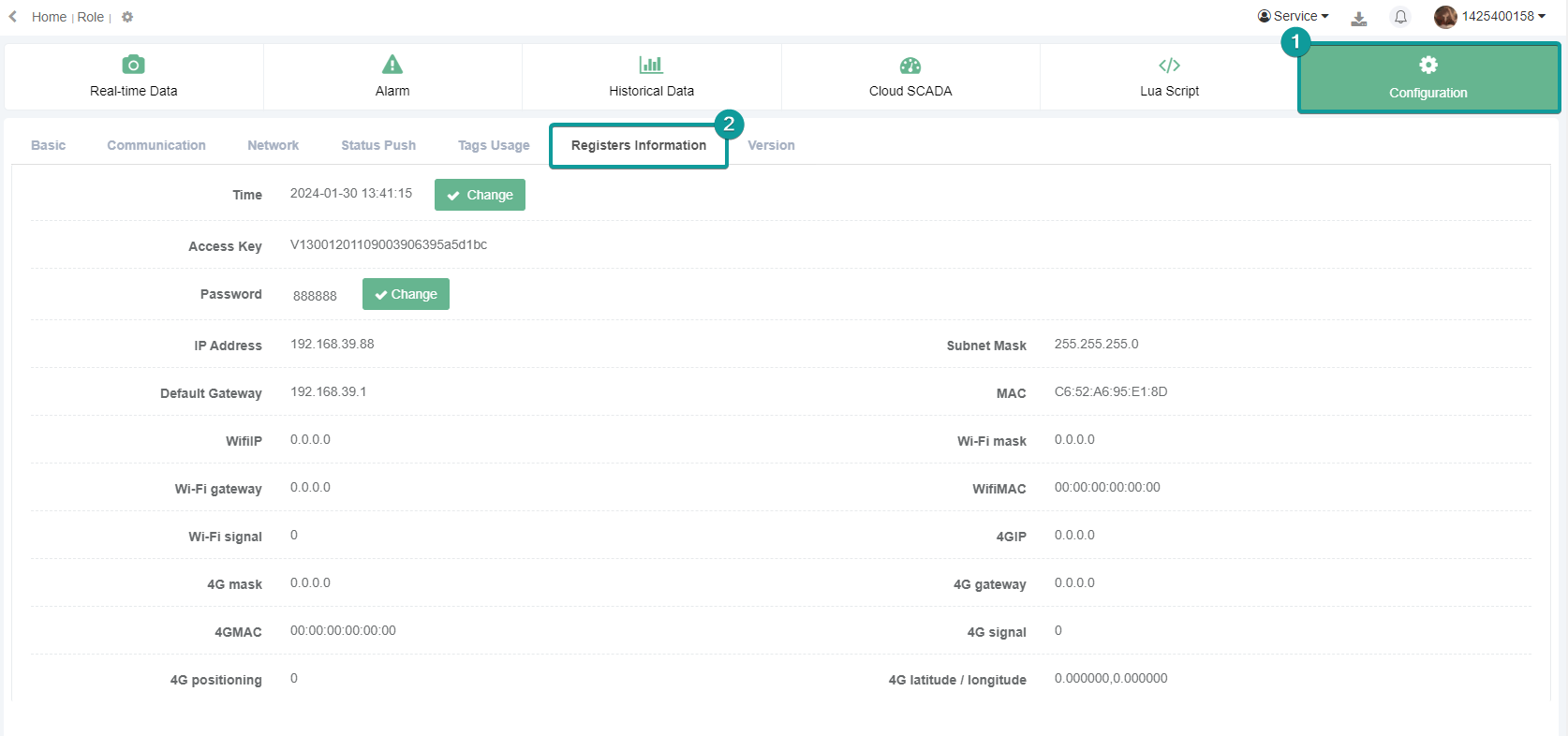Click the Access Key field label
The height and width of the screenshot is (736, 1568).
225,246
